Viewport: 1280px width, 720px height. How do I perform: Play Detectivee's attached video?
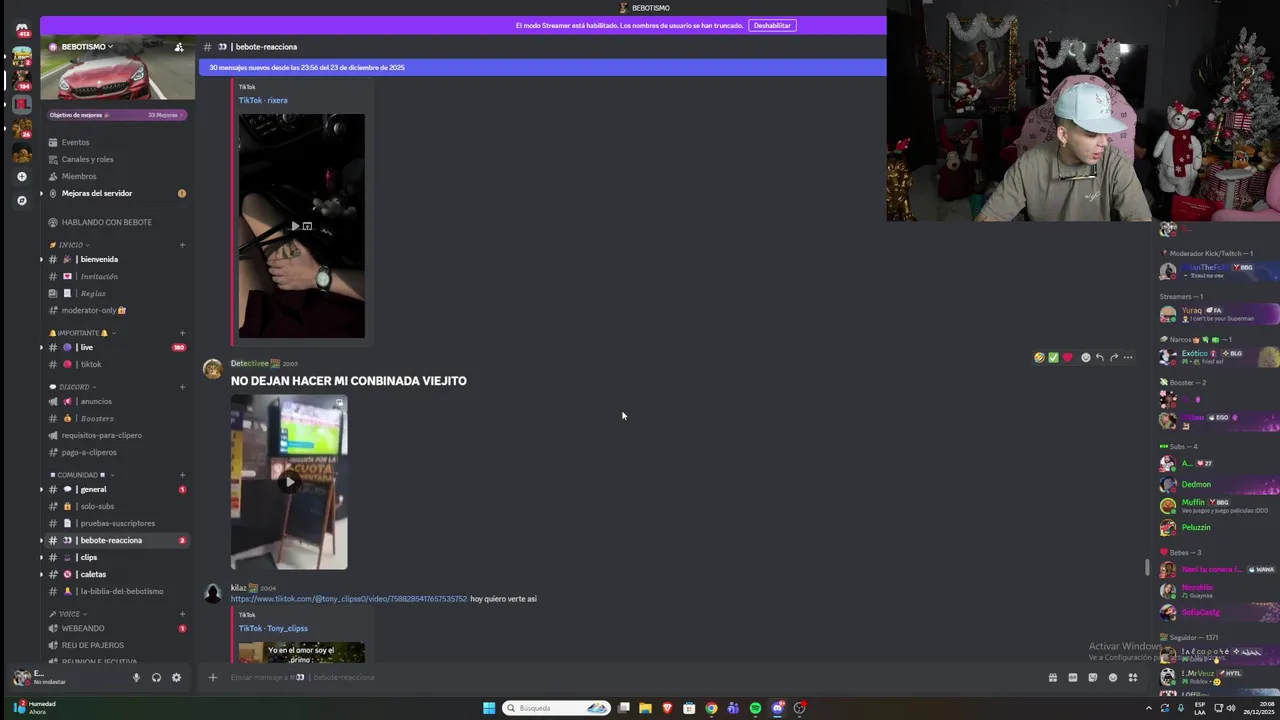click(289, 482)
